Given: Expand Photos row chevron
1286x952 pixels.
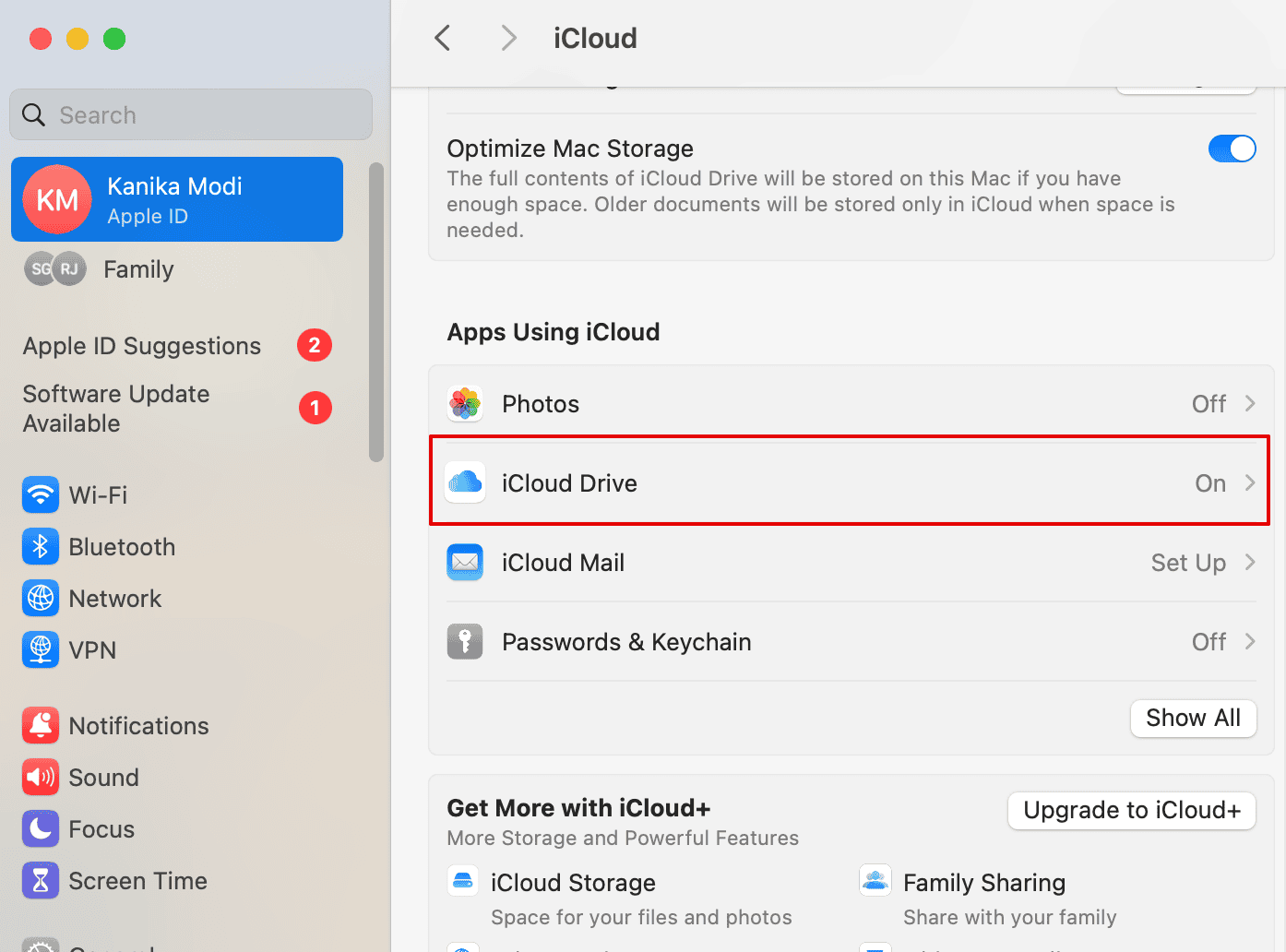Looking at the screenshot, I should (x=1250, y=404).
